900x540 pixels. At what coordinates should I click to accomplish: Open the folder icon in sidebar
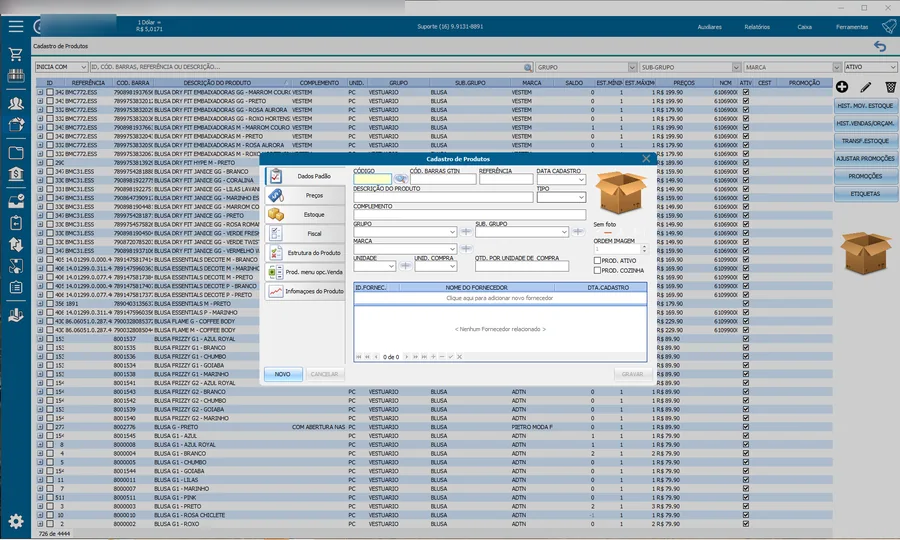[x=16, y=152]
